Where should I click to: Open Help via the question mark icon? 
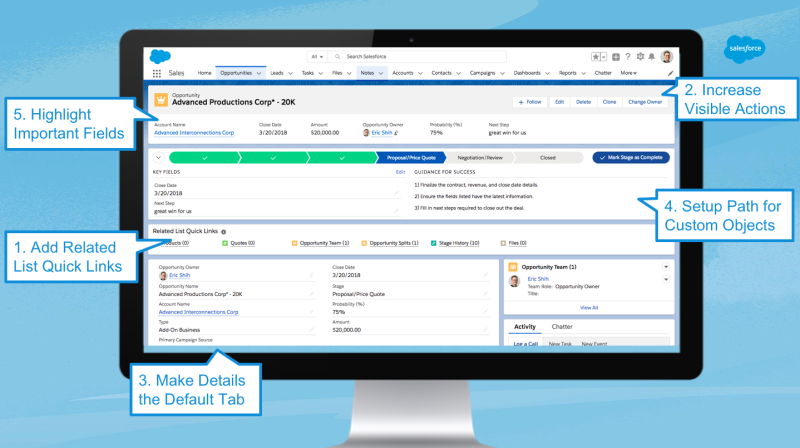click(x=628, y=57)
